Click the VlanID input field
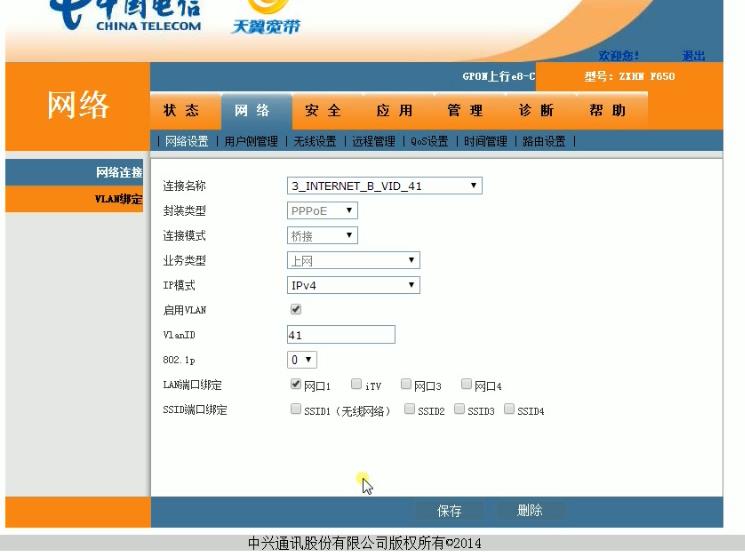Screen dimensions: 745x552 coord(341,335)
